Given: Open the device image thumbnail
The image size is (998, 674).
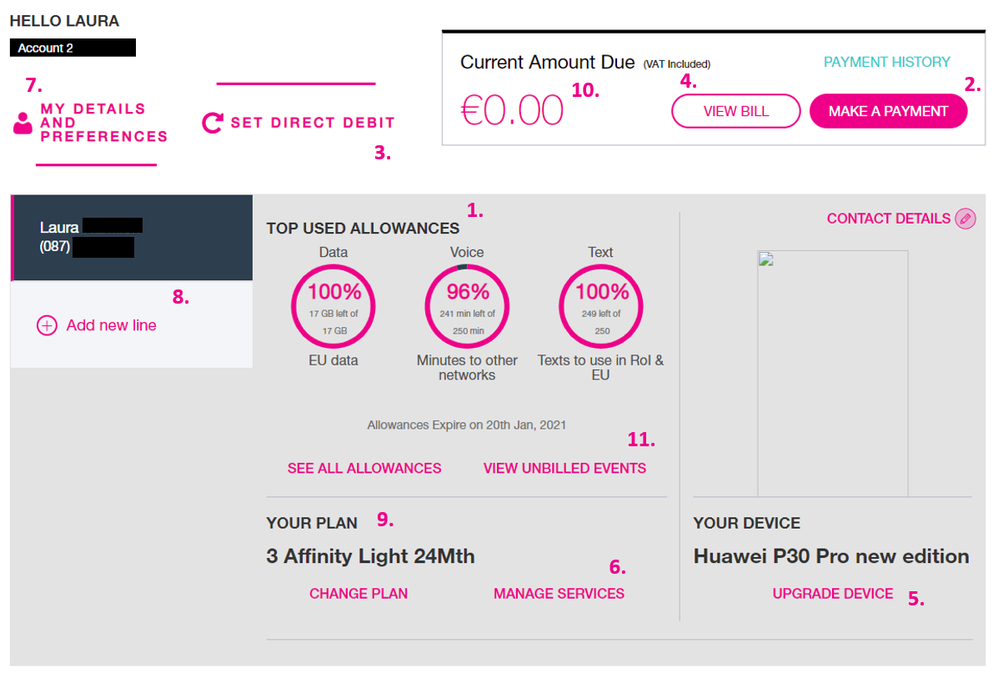Looking at the screenshot, I should pyautogui.click(x=833, y=373).
